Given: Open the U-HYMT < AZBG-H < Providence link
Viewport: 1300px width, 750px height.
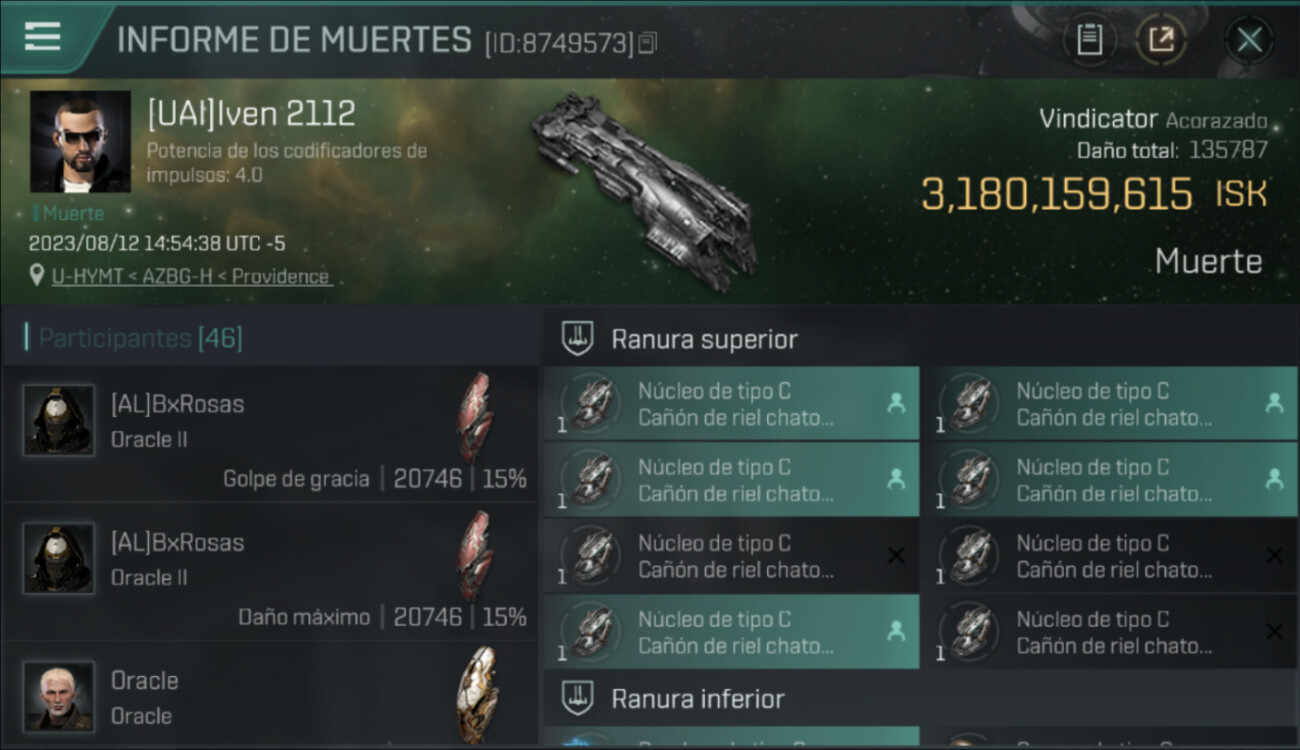Looking at the screenshot, I should tap(190, 276).
